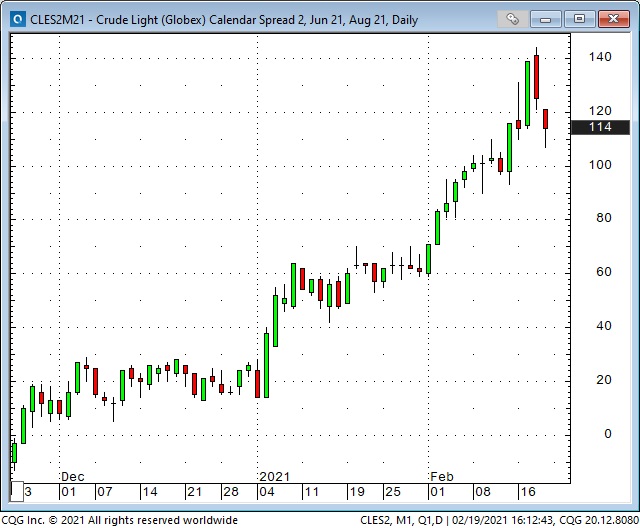Close the CLES2M21 chart window
Viewport: 640px width, 528px height.
[x=613, y=19]
